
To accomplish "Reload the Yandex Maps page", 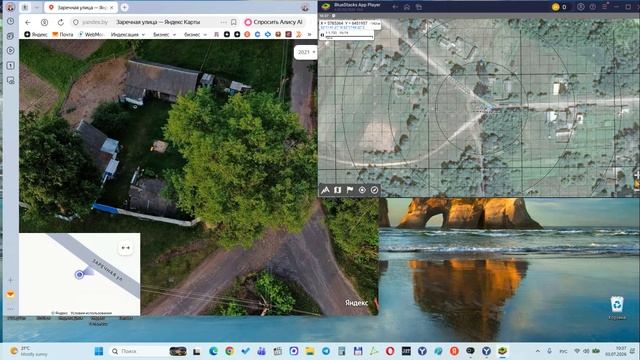I will click(x=60, y=22).
